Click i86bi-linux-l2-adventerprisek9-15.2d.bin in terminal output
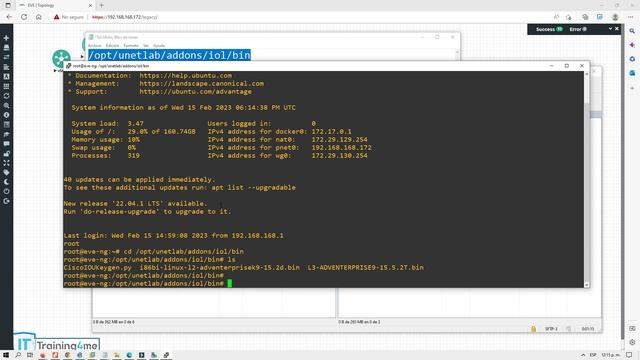This screenshot has width=640, height=360. tap(220, 268)
